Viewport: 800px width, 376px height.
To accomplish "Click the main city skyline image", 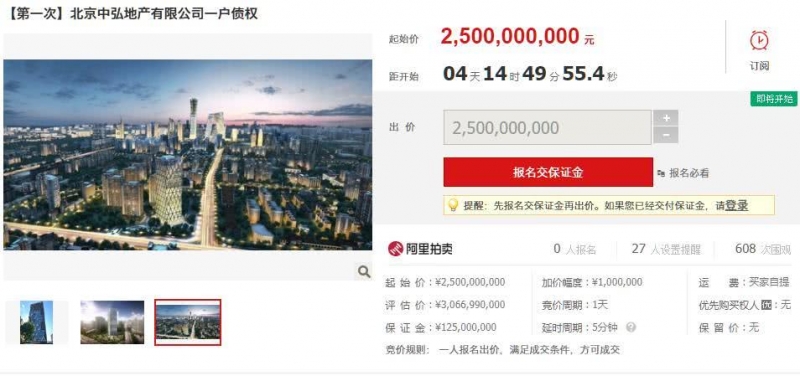I will coord(188,155).
